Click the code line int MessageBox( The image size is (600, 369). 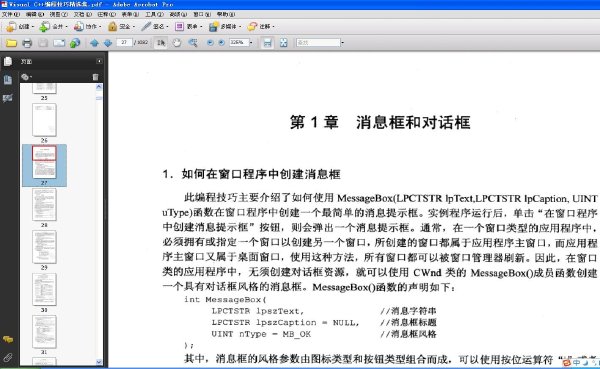click(x=225, y=299)
